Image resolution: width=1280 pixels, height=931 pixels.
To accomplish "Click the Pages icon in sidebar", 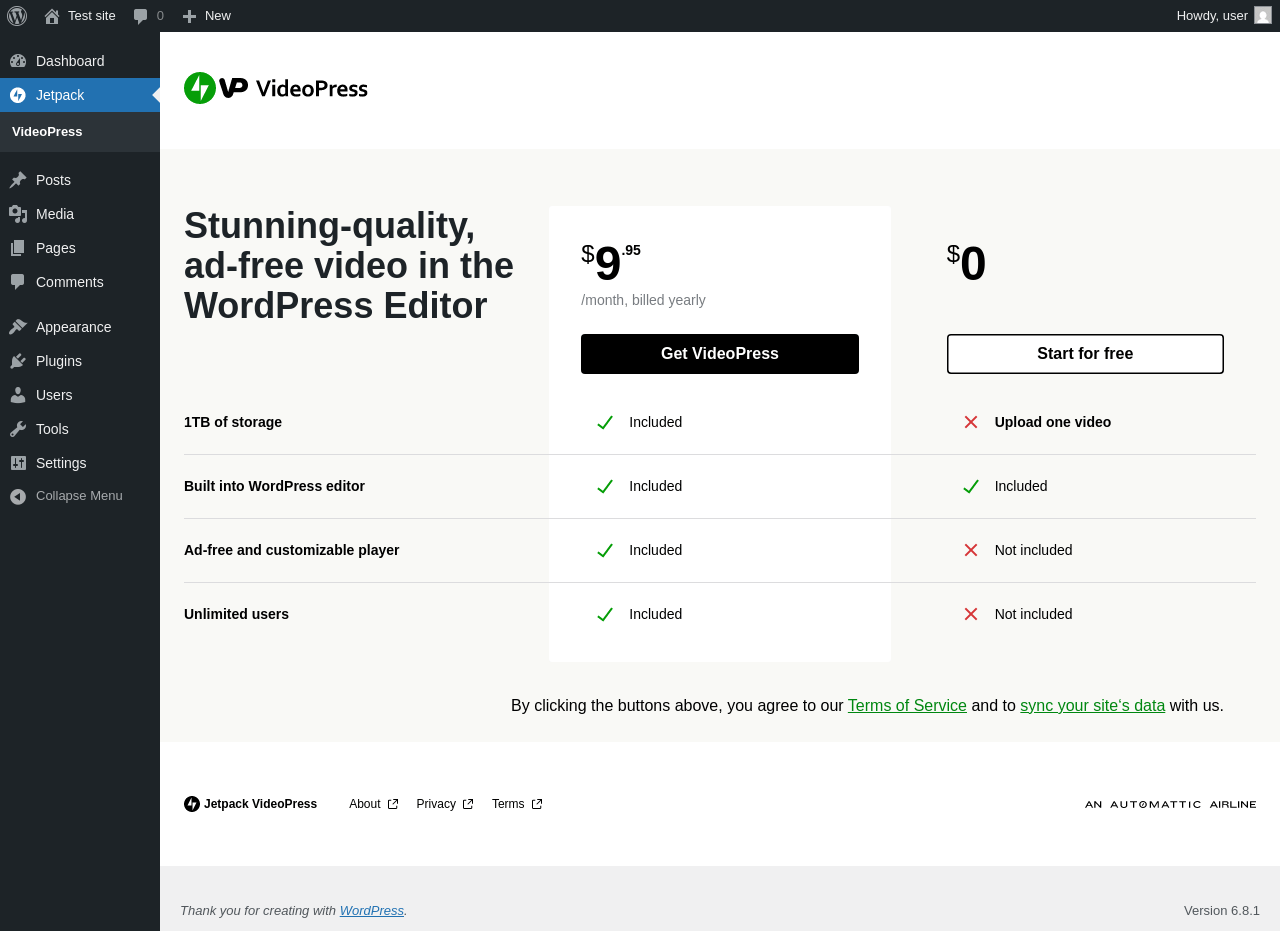I will click(18, 248).
